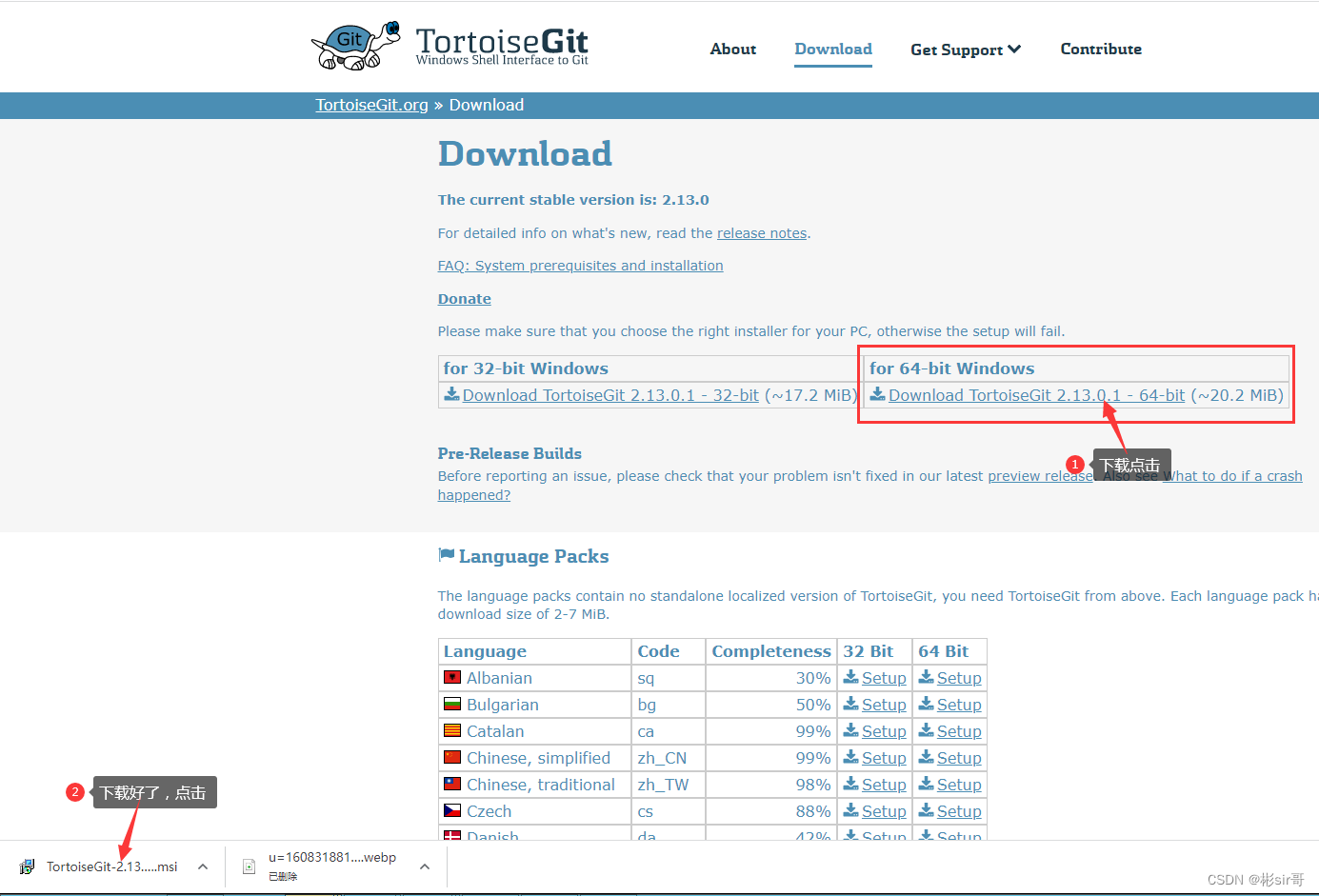Open the preview release link

[1040, 476]
